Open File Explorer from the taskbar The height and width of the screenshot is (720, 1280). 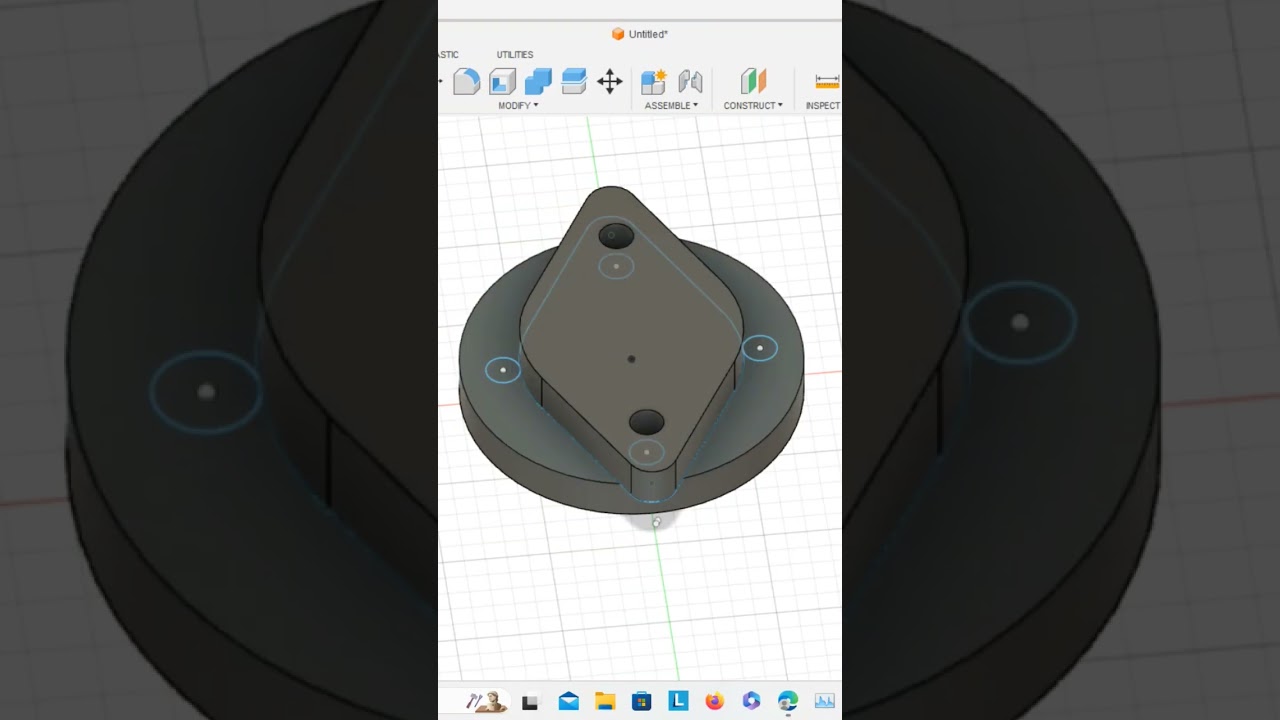[x=605, y=701]
